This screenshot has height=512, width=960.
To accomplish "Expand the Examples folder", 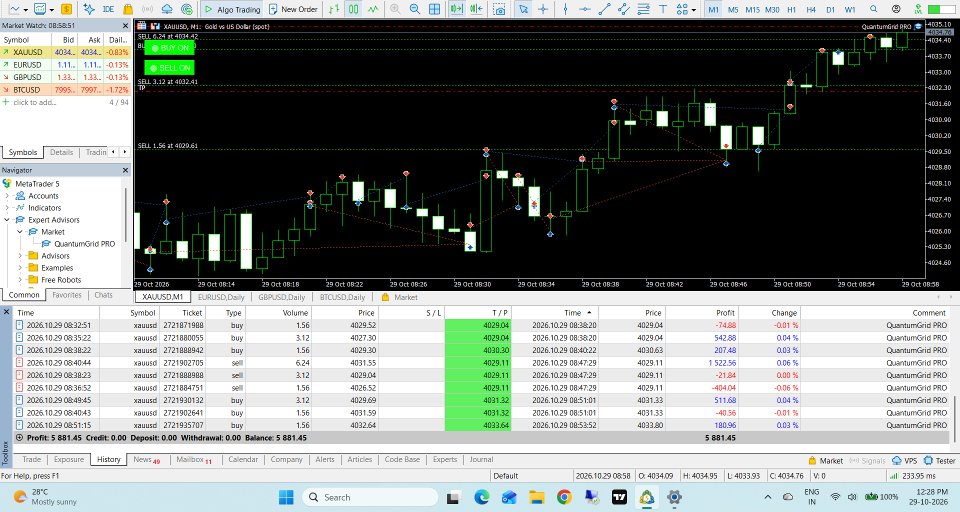I will tap(20, 268).
